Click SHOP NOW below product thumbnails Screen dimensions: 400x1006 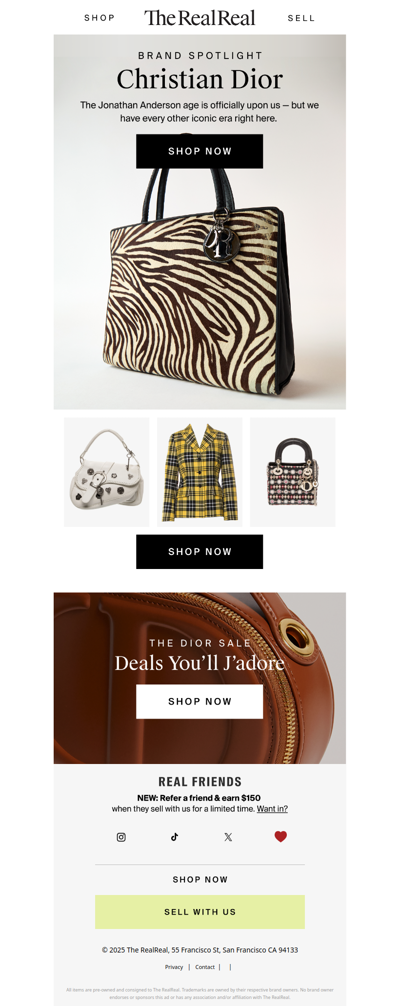(x=200, y=552)
